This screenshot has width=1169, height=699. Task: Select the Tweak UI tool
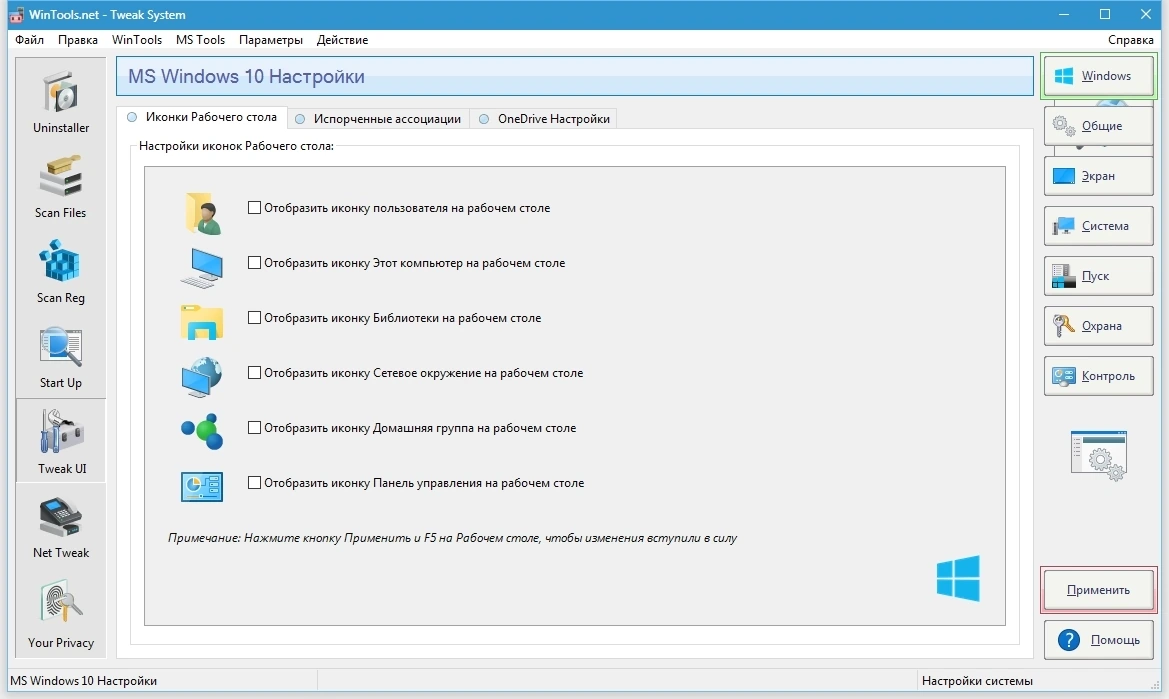(61, 441)
